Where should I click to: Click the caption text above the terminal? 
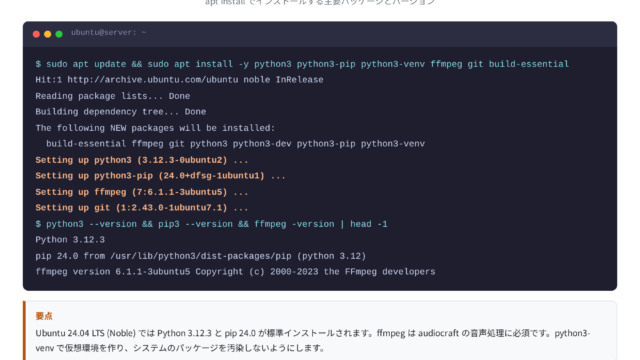[320, 2]
